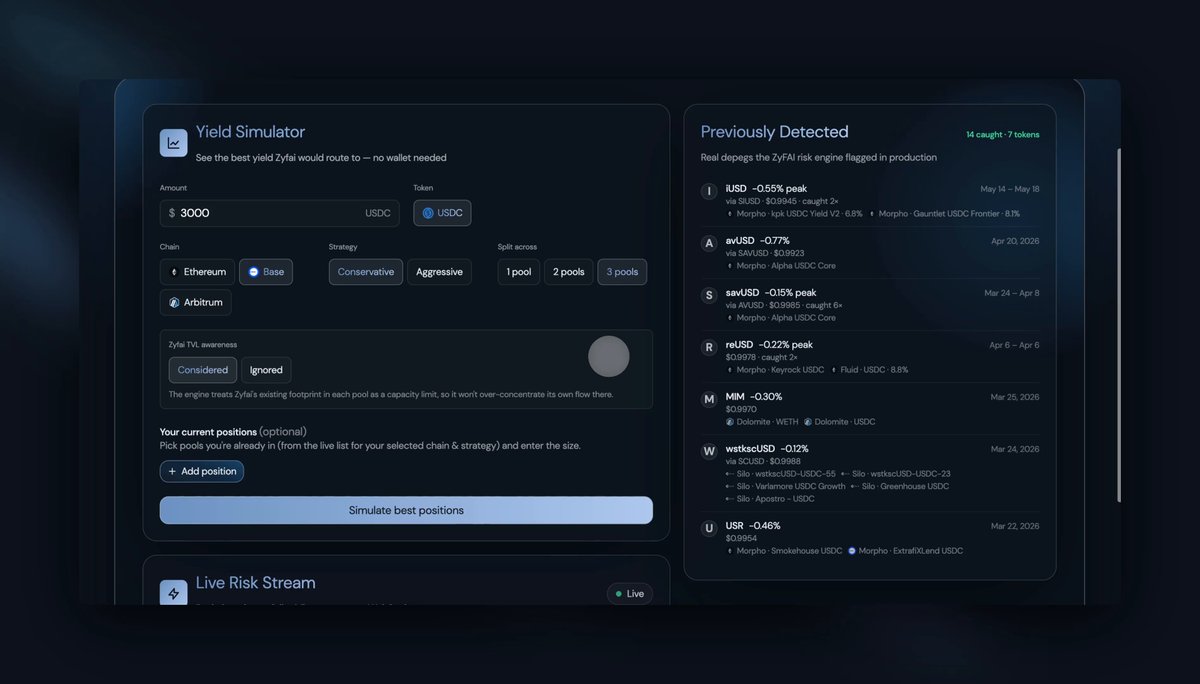
Task: Split across 2 pools
Action: pyautogui.click(x=569, y=272)
